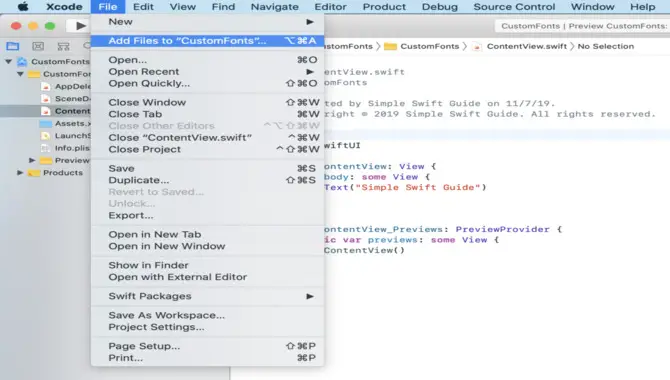This screenshot has width=670, height=380.
Task: Expand the Preview Content folder
Action: click(x=32, y=160)
